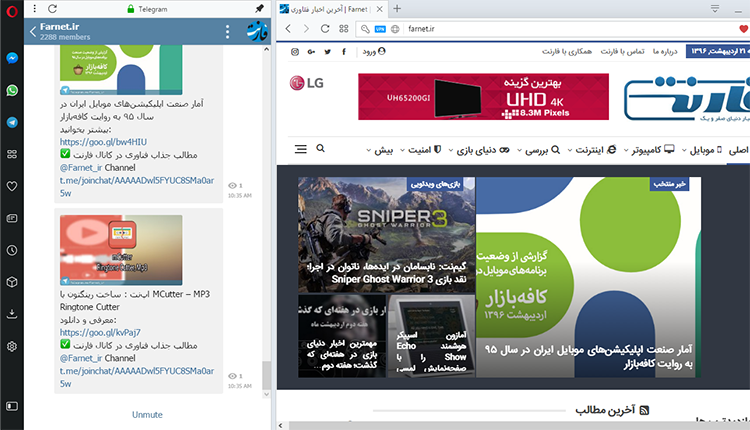Click Telegram chat scrollbar down arrow
This screenshot has height=430, width=750.
click(266, 395)
